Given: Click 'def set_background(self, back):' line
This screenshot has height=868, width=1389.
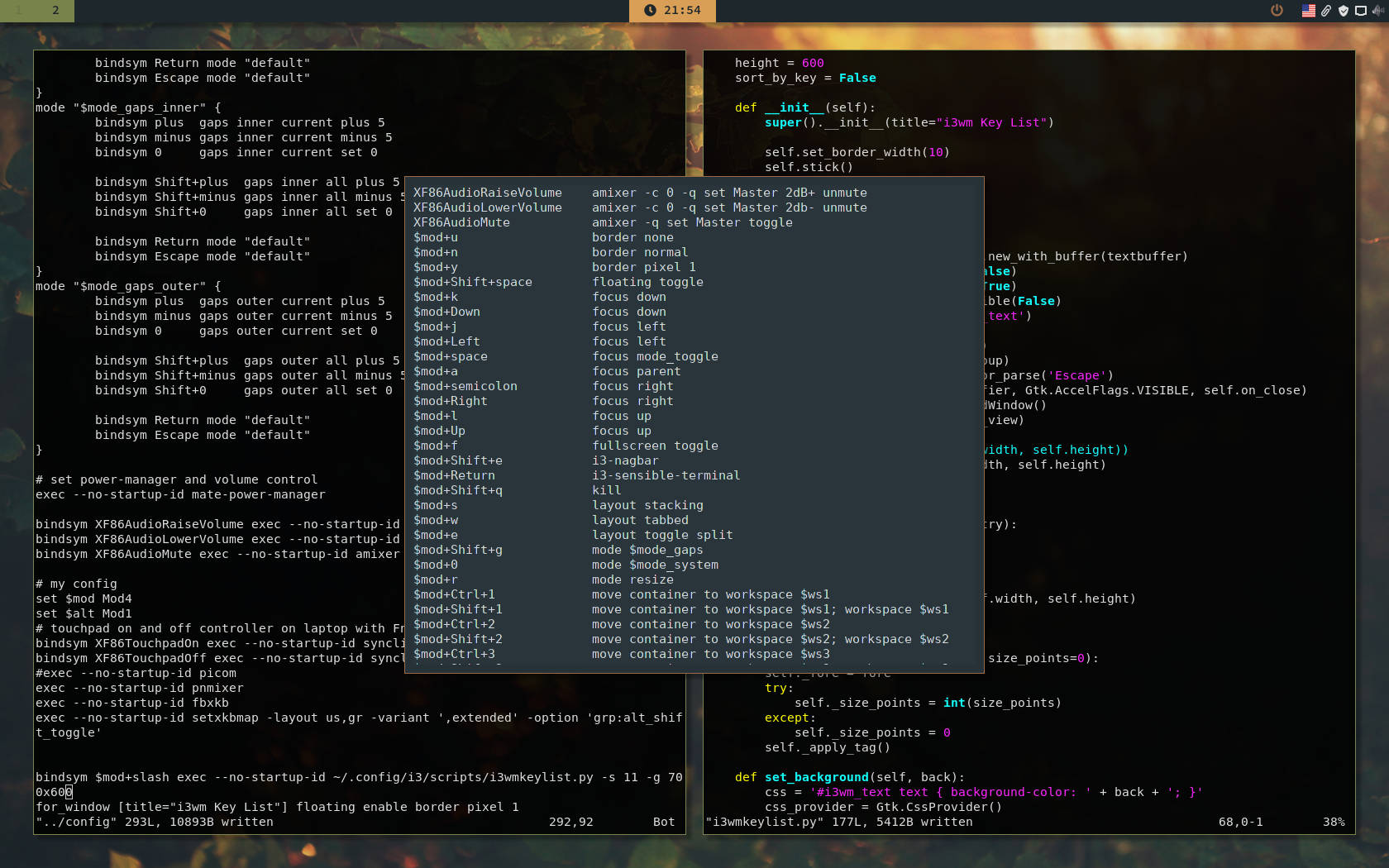Looking at the screenshot, I should [850, 777].
